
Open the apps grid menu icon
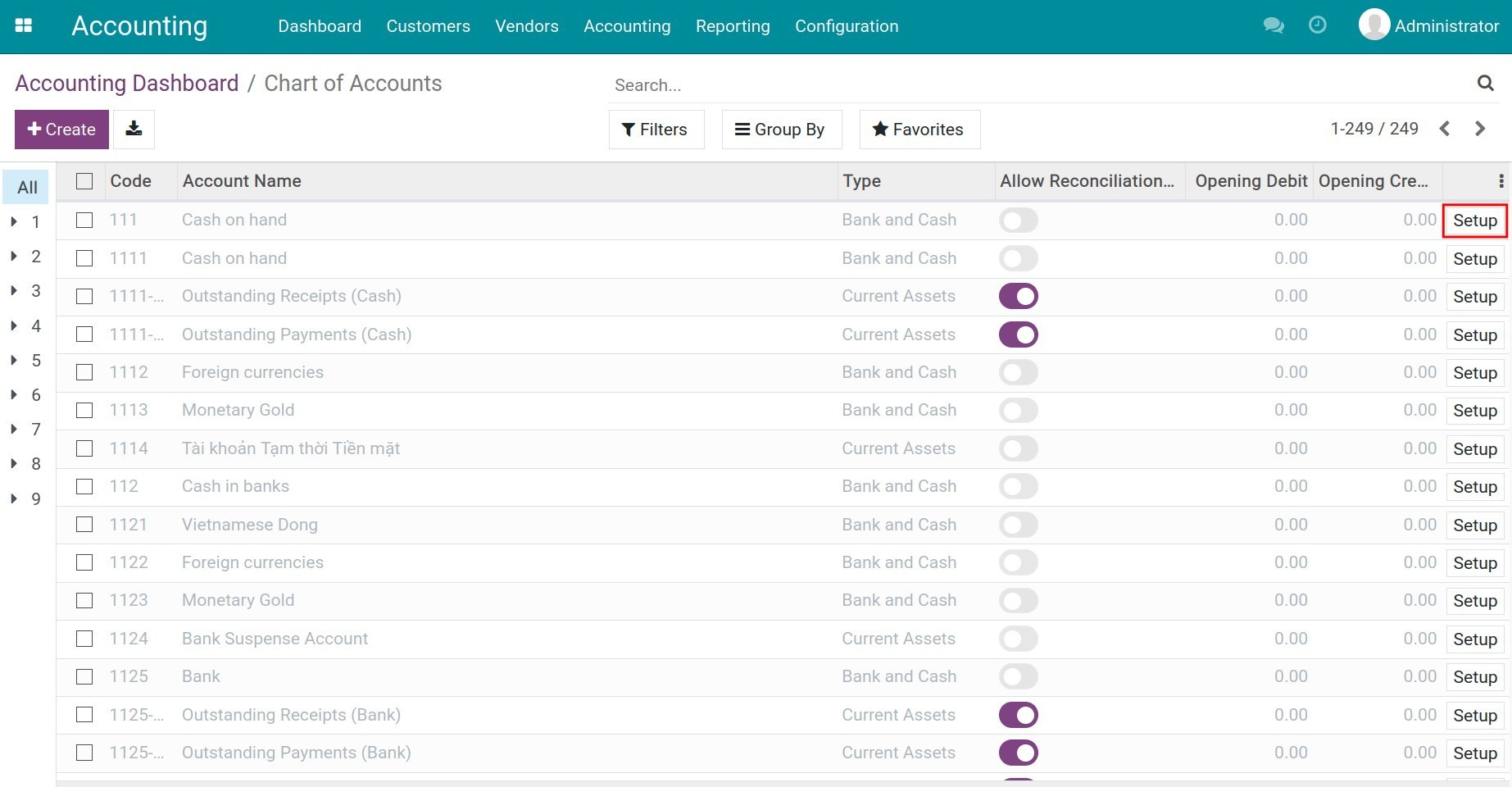(x=24, y=25)
